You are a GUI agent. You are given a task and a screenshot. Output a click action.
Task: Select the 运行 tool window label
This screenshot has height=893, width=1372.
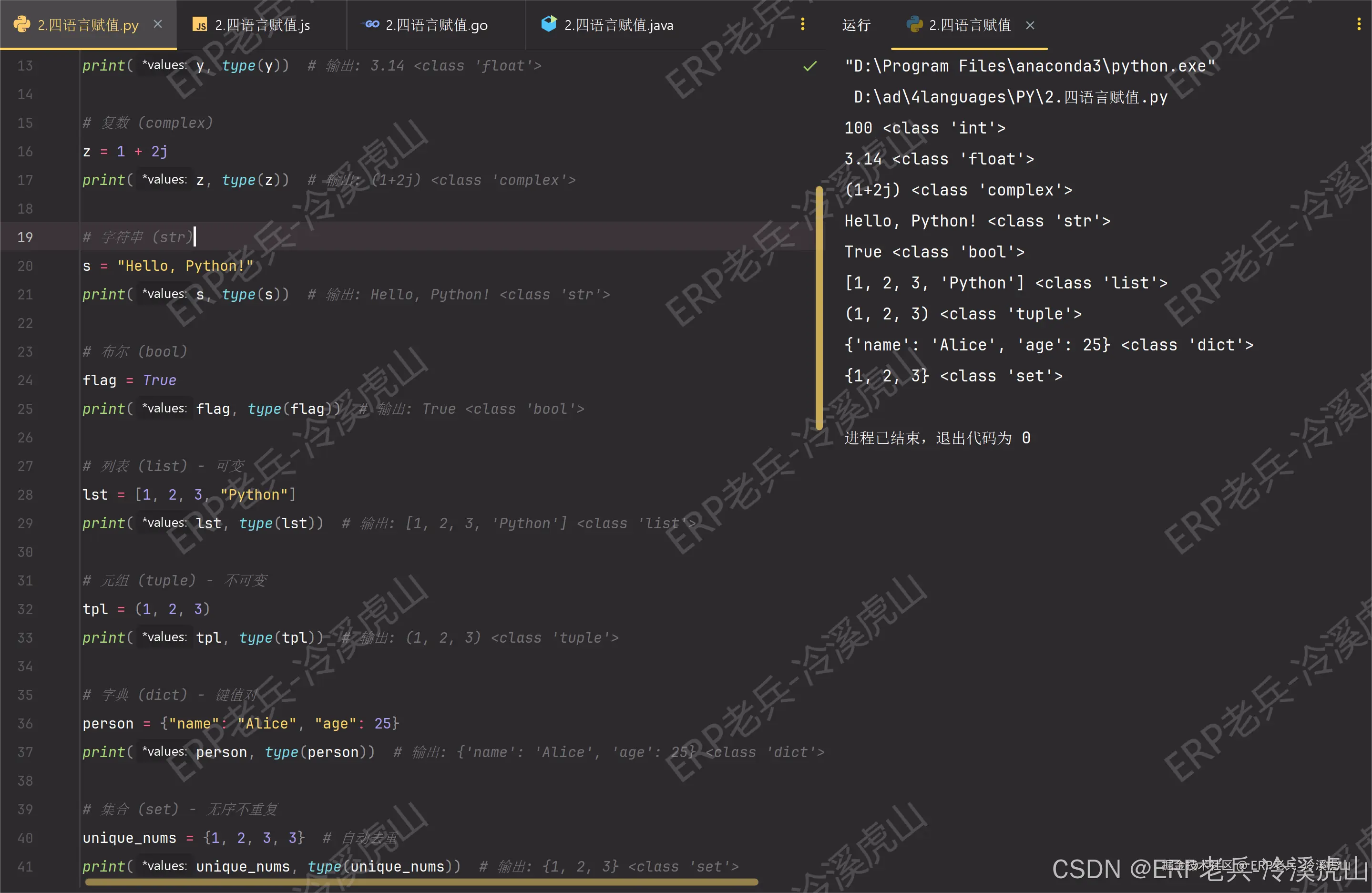tap(856, 25)
